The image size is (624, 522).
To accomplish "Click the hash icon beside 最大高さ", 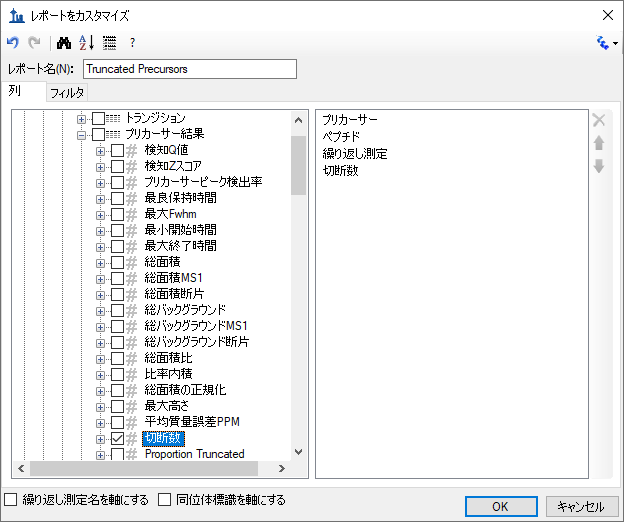I will tap(132, 406).
